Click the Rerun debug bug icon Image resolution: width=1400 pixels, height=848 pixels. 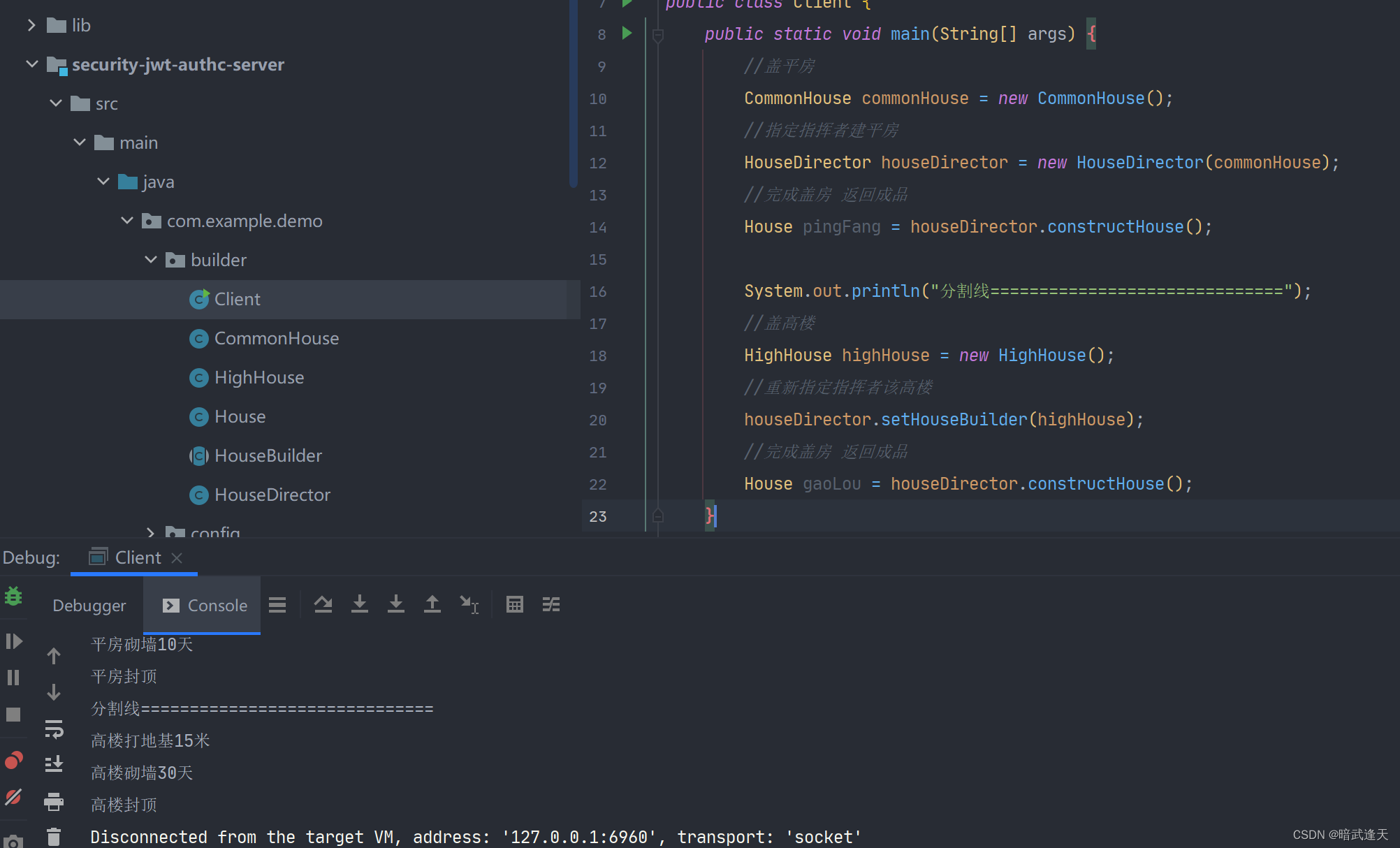pyautogui.click(x=13, y=597)
